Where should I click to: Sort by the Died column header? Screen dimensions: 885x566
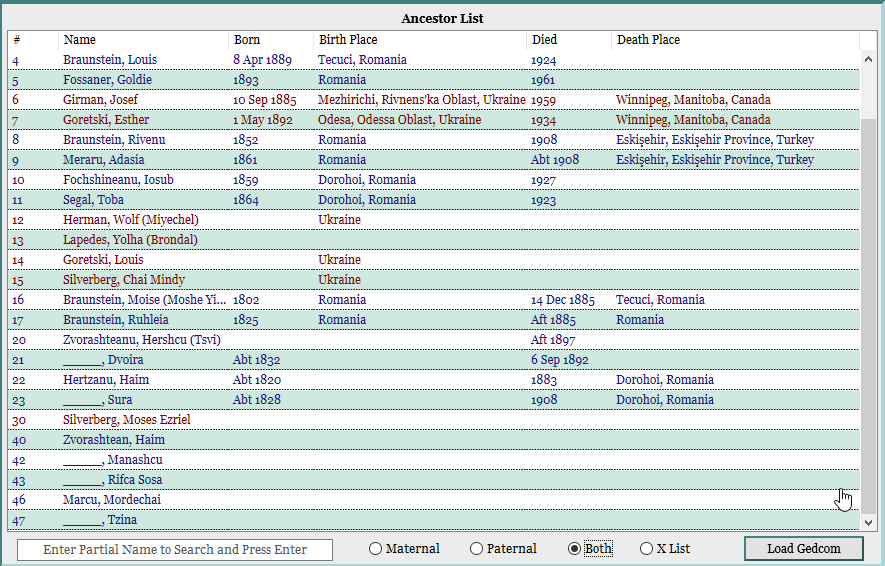click(569, 40)
